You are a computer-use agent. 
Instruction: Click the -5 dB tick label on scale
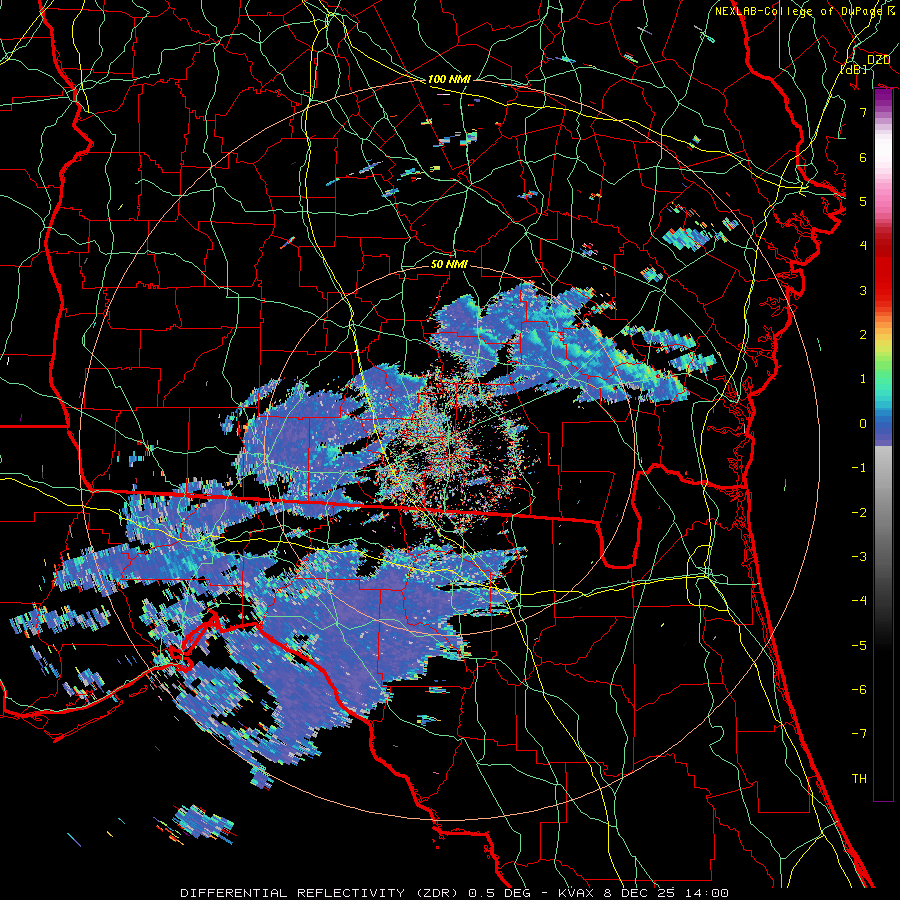coord(859,646)
